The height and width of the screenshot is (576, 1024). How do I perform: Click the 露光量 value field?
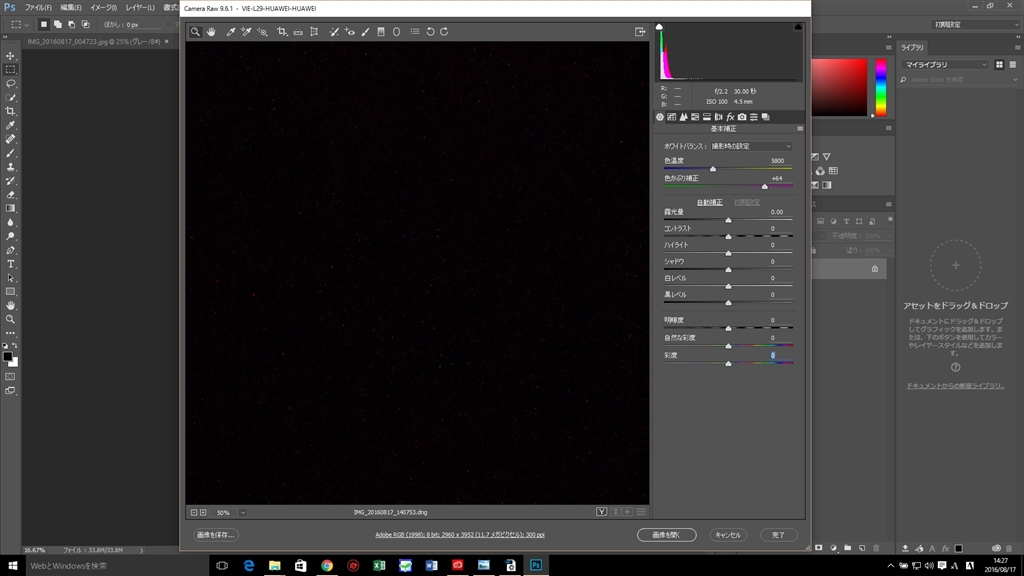click(x=777, y=212)
